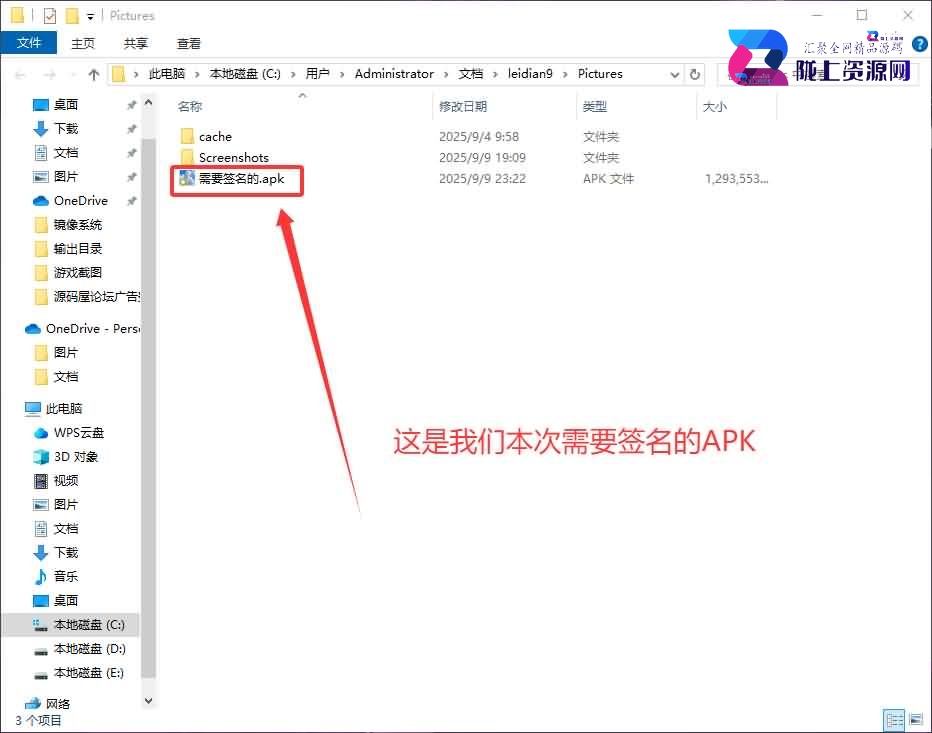The image size is (932, 733).
Task: Select 文档 in the address breadcrumb
Action: coord(471,74)
